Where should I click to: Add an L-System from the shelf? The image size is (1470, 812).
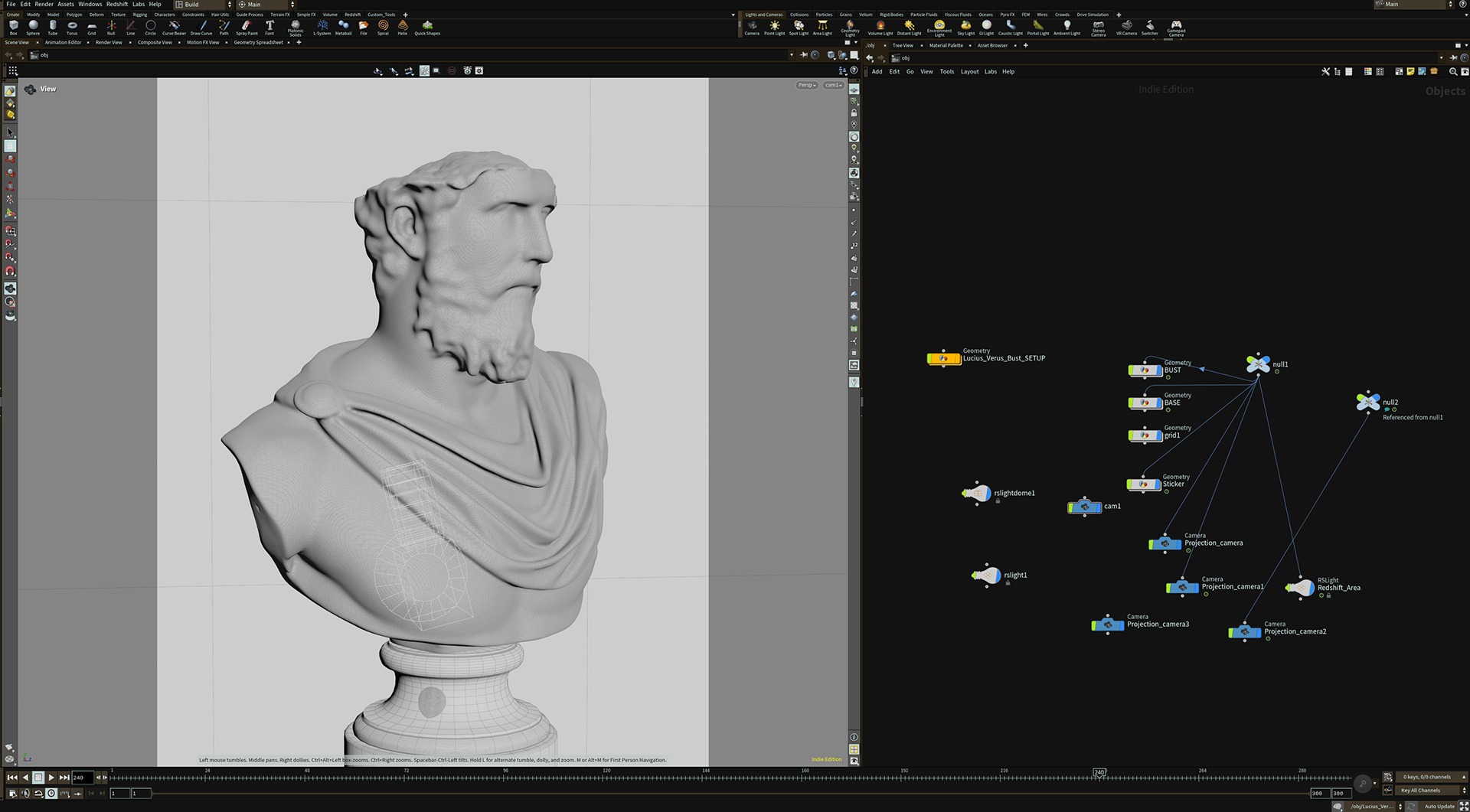(x=322, y=28)
